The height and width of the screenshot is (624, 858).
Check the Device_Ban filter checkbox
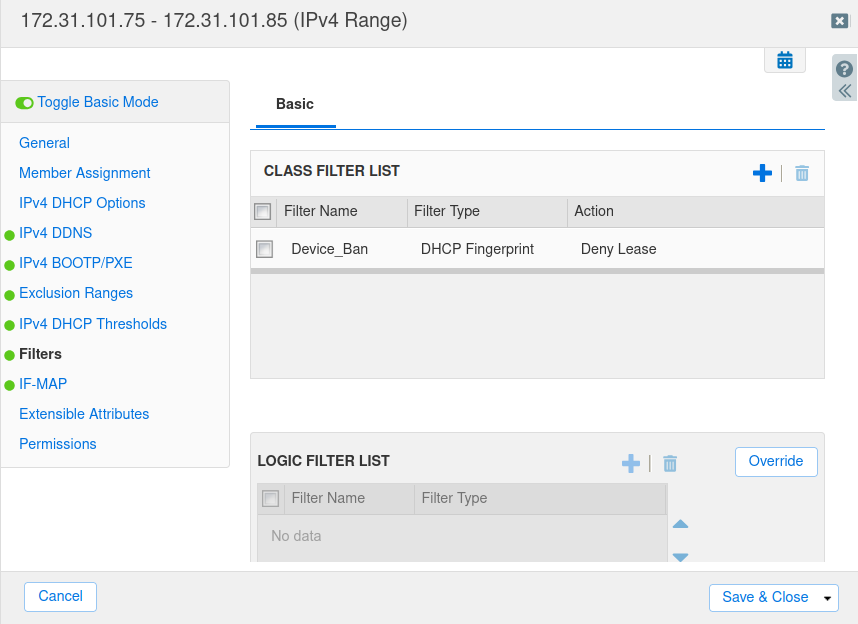pos(264,249)
